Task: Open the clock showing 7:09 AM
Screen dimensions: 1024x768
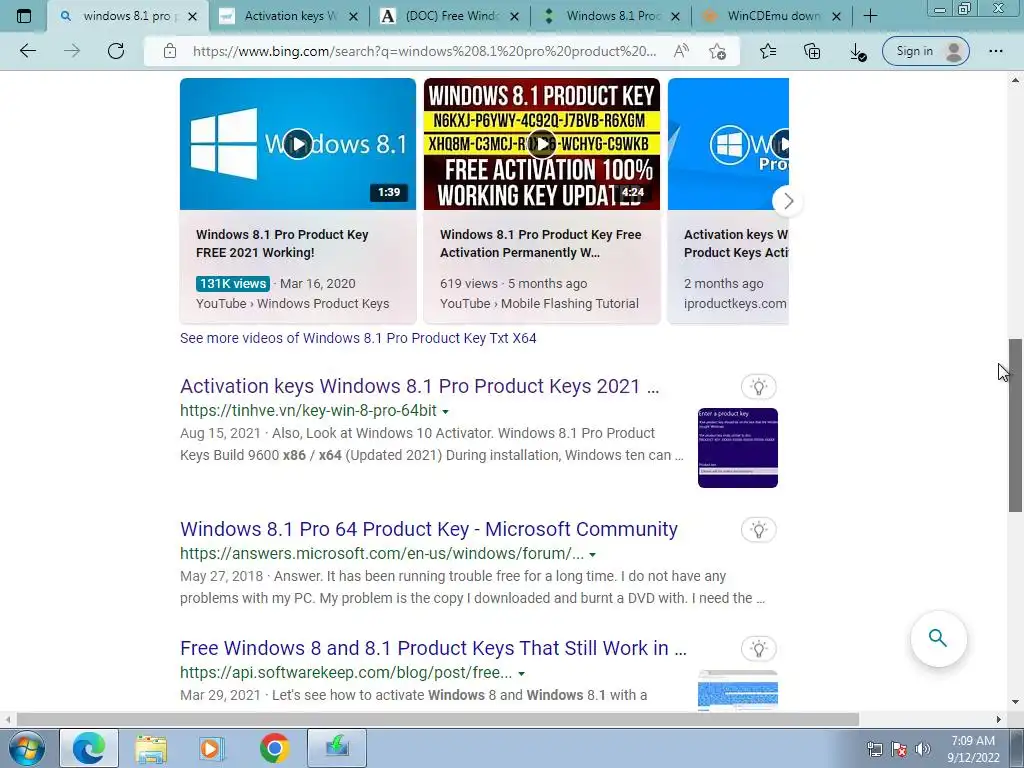Action: 973,749
